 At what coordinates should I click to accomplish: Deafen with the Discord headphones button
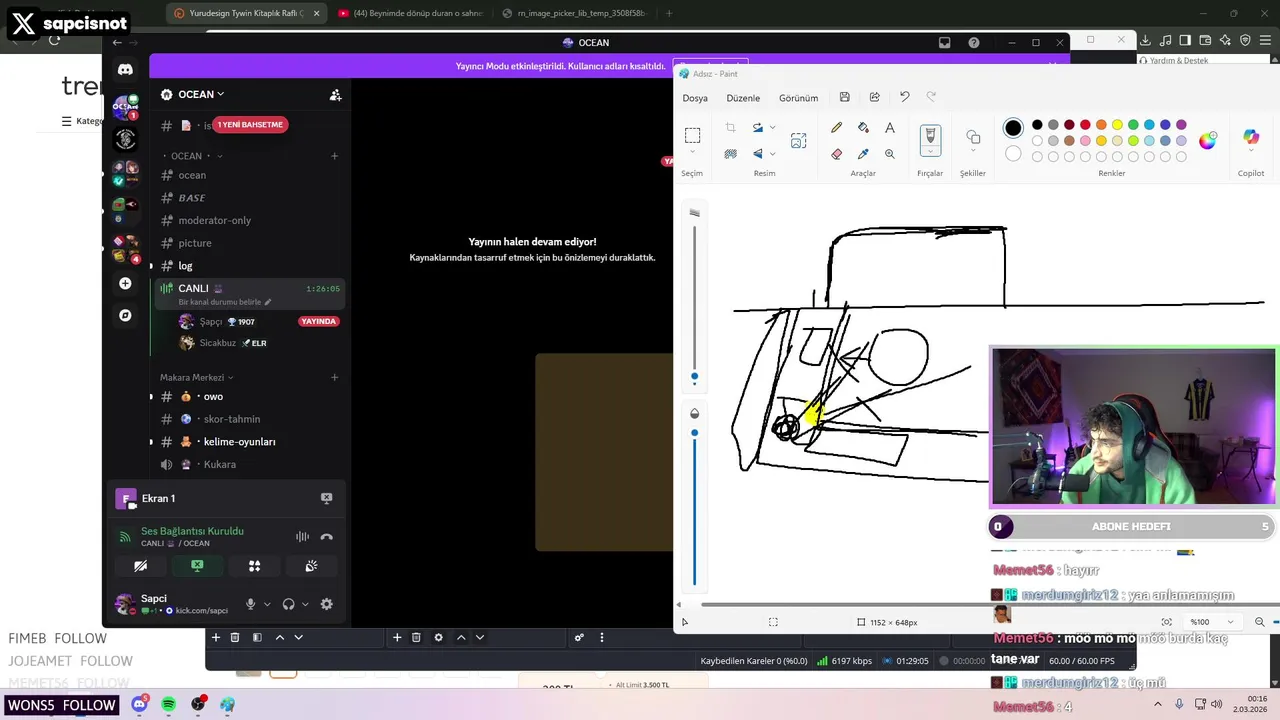point(288,604)
